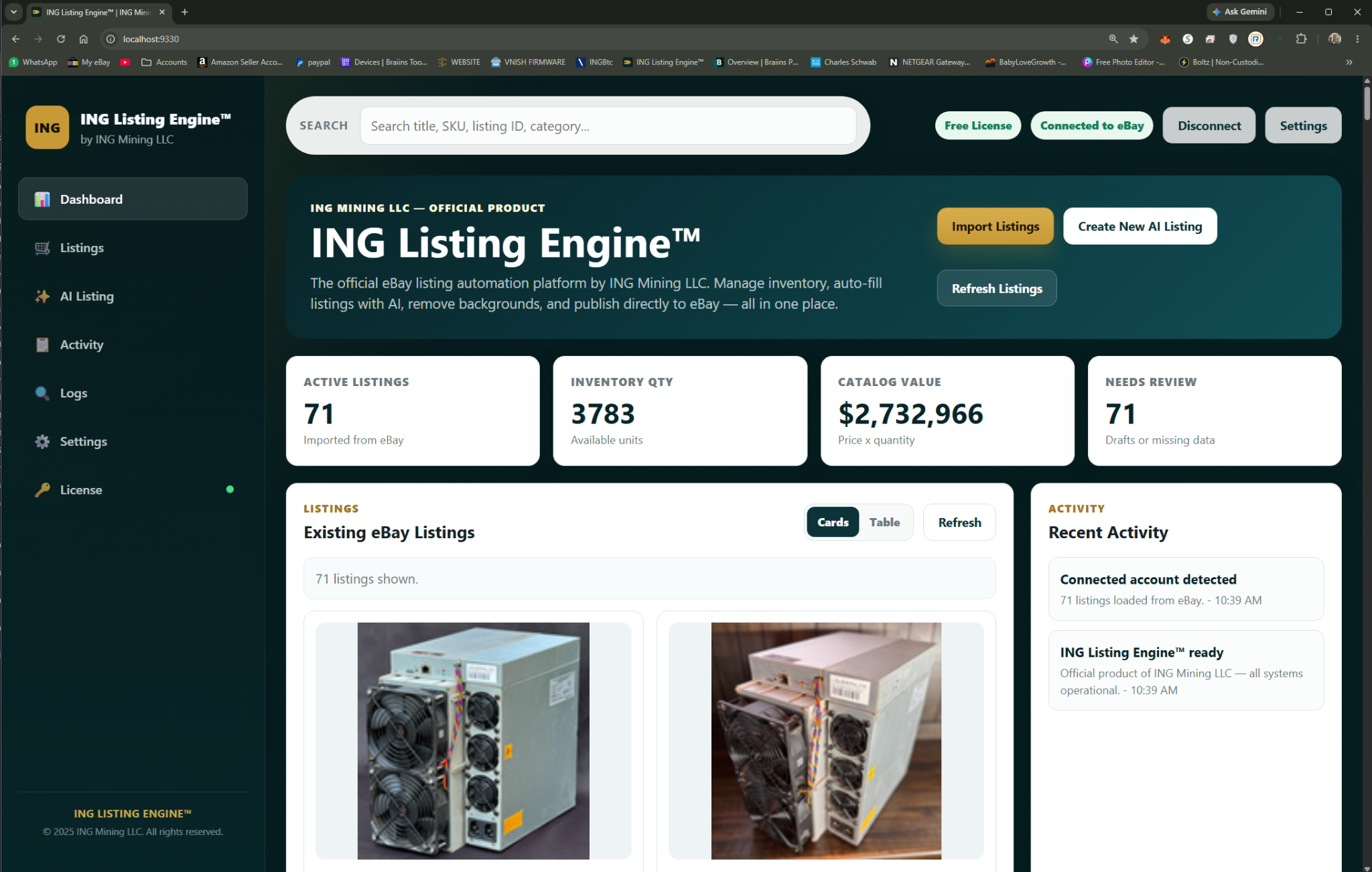This screenshot has width=1372, height=872.
Task: Open the Connected account detected activity
Action: pos(1186,589)
